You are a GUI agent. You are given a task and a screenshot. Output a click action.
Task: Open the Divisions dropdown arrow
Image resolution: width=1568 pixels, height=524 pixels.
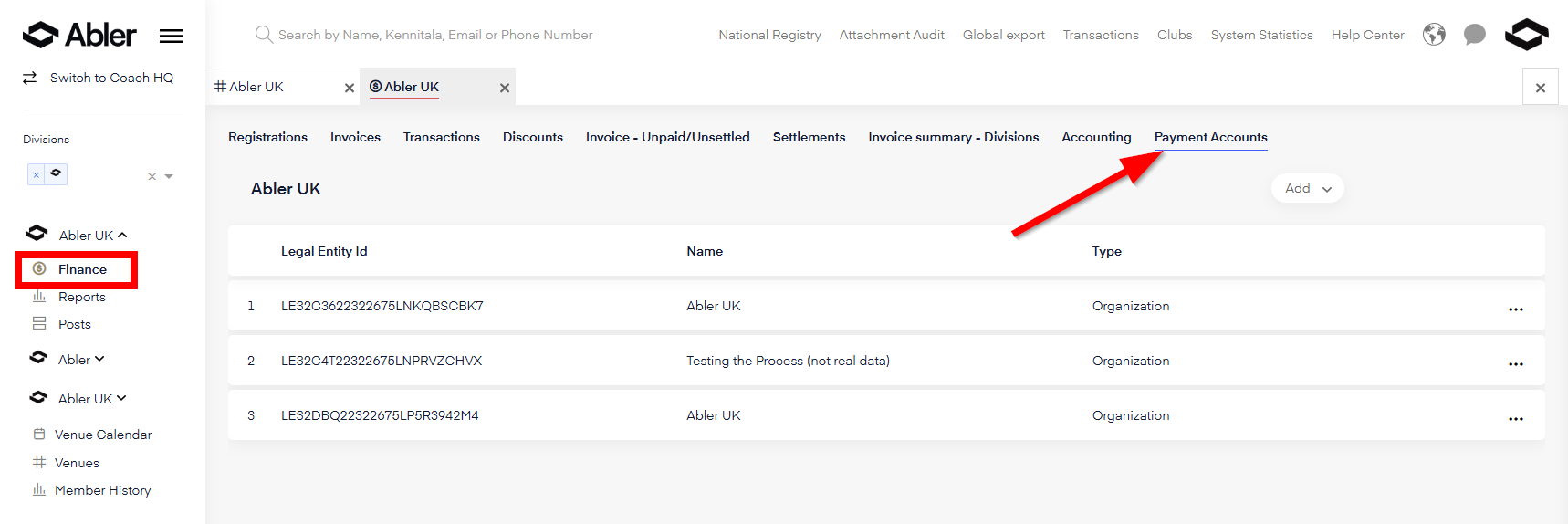pyautogui.click(x=169, y=176)
